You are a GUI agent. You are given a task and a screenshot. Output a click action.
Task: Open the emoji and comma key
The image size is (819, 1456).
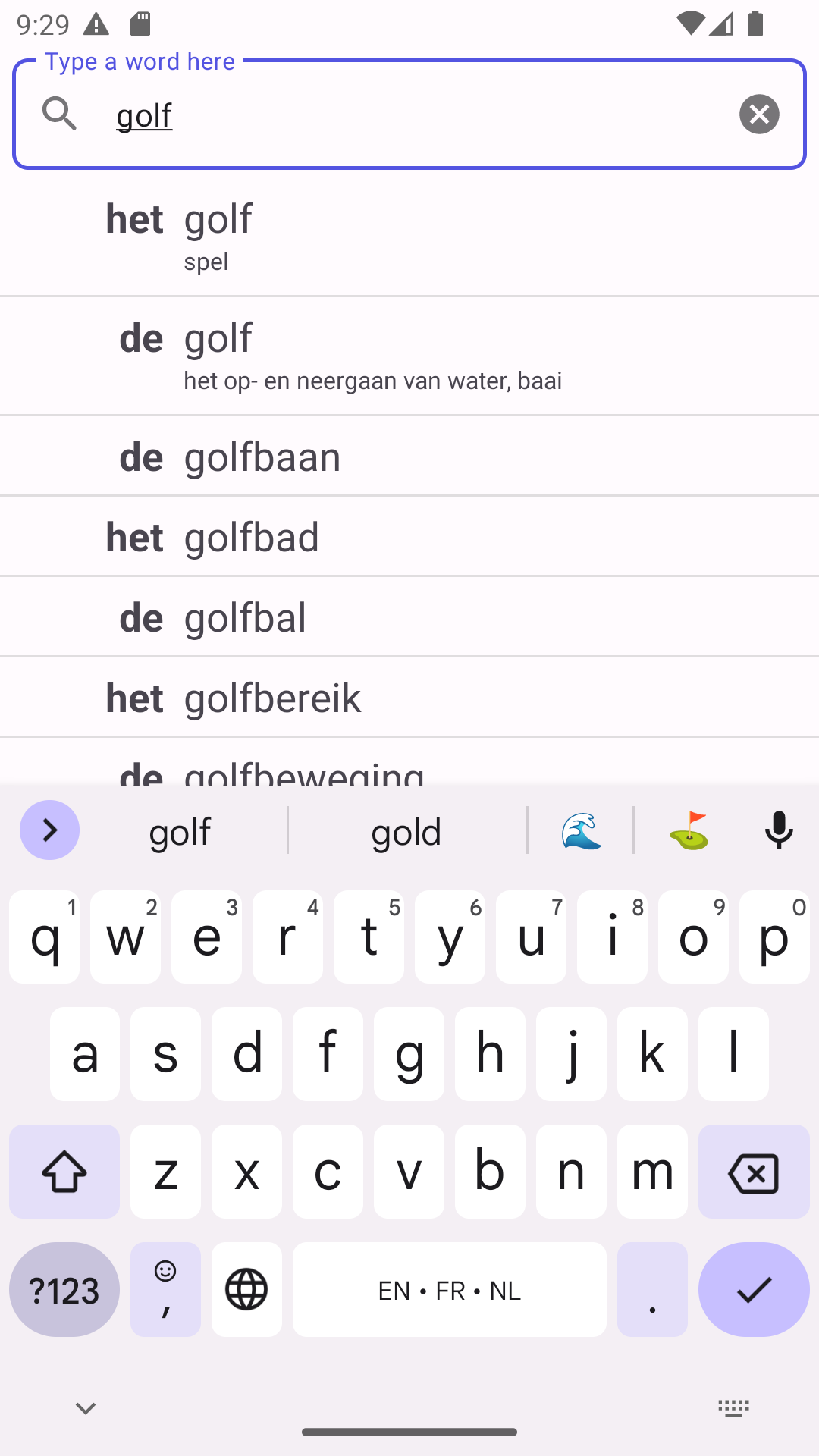165,1289
